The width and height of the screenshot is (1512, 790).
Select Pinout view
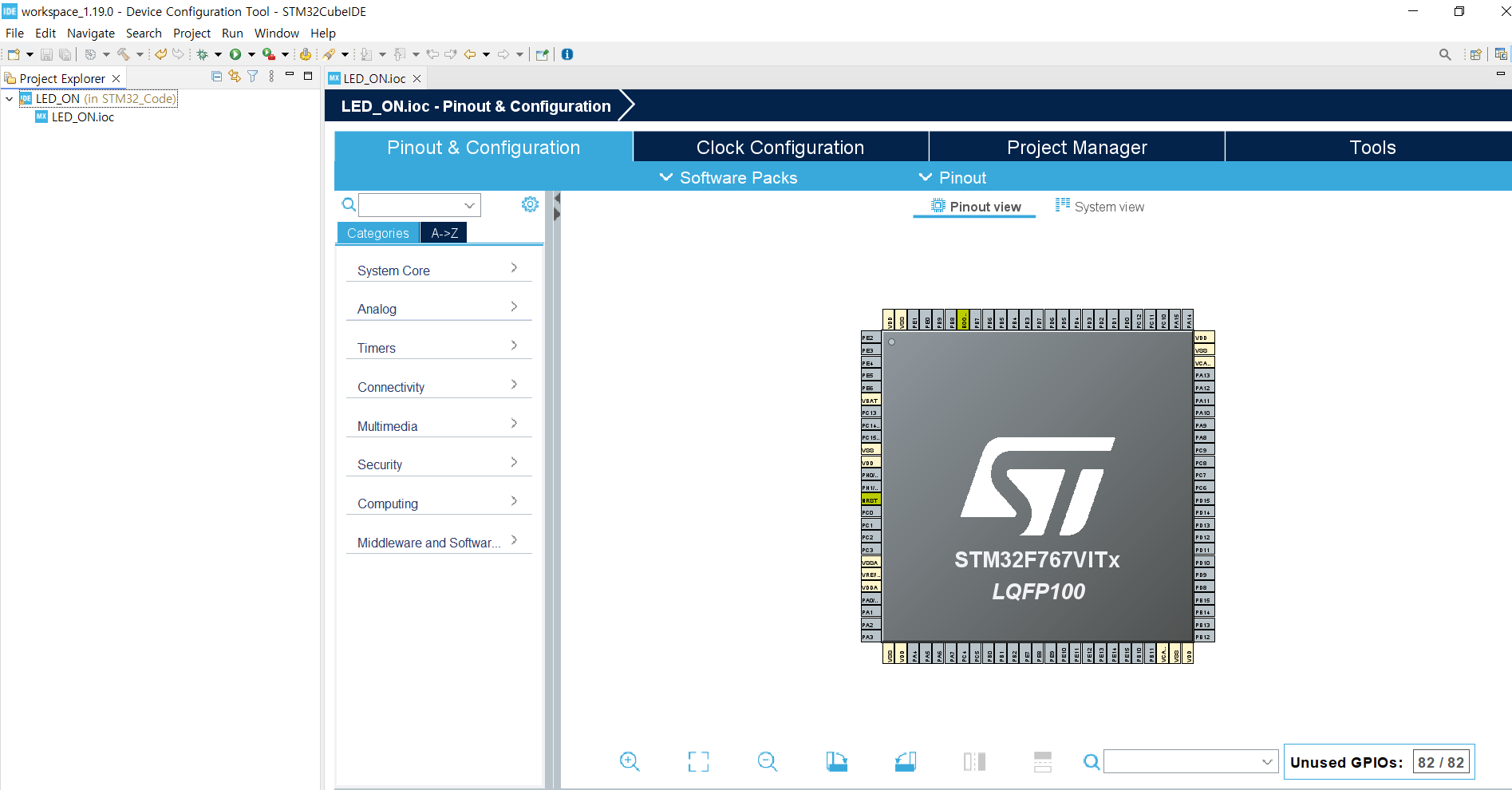[975, 207]
